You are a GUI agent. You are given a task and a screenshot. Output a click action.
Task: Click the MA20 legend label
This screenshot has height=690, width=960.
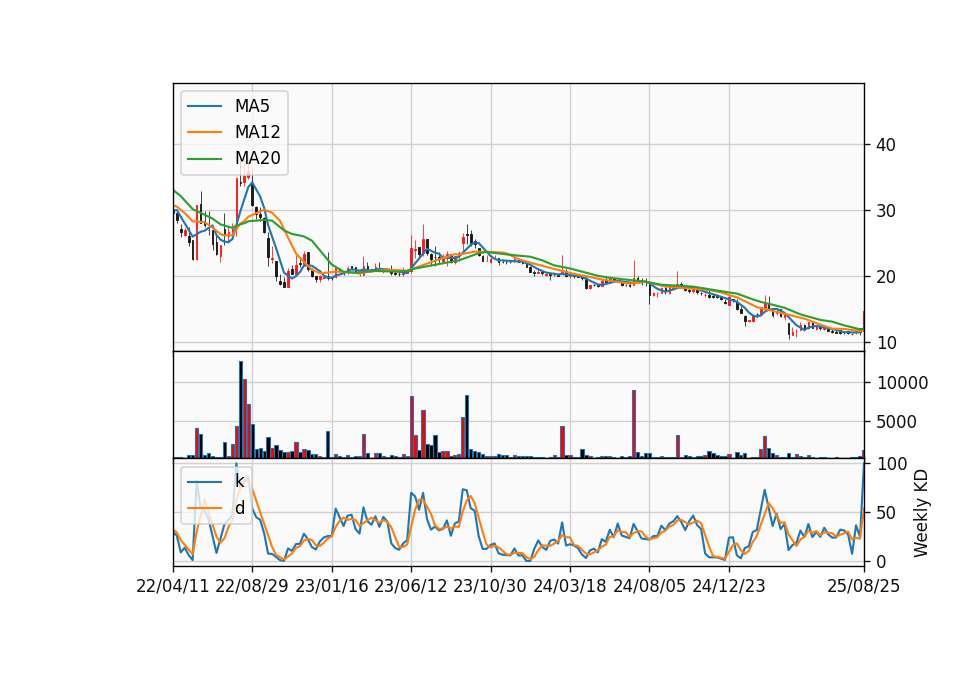[257, 159]
